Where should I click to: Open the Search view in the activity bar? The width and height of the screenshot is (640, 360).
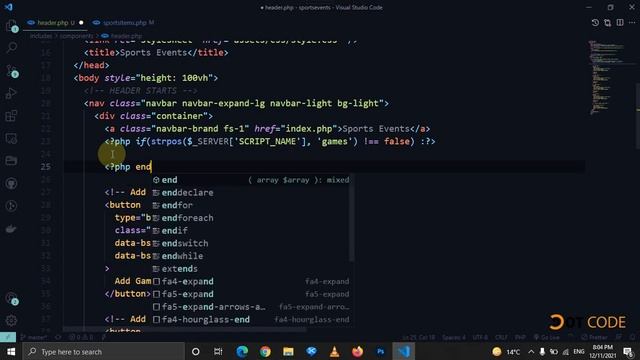point(11,47)
